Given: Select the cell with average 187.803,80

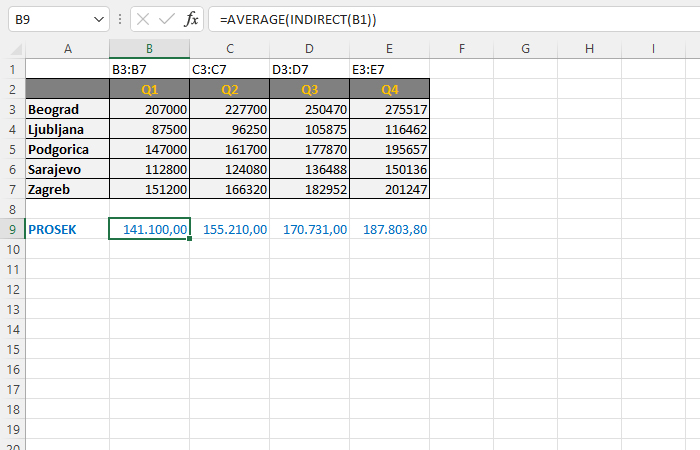Looking at the screenshot, I should [390, 229].
